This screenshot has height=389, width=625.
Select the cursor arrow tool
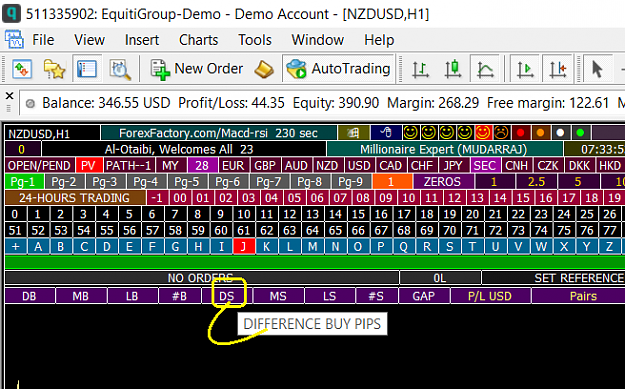pos(597,69)
